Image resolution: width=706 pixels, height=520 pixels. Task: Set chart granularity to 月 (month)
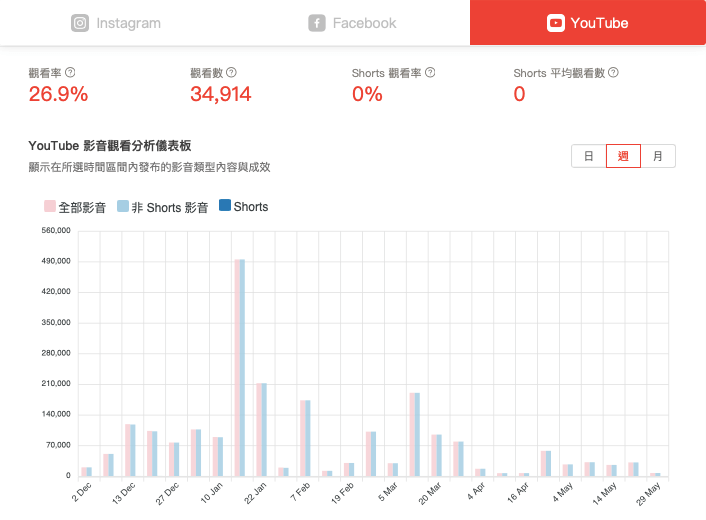(658, 156)
